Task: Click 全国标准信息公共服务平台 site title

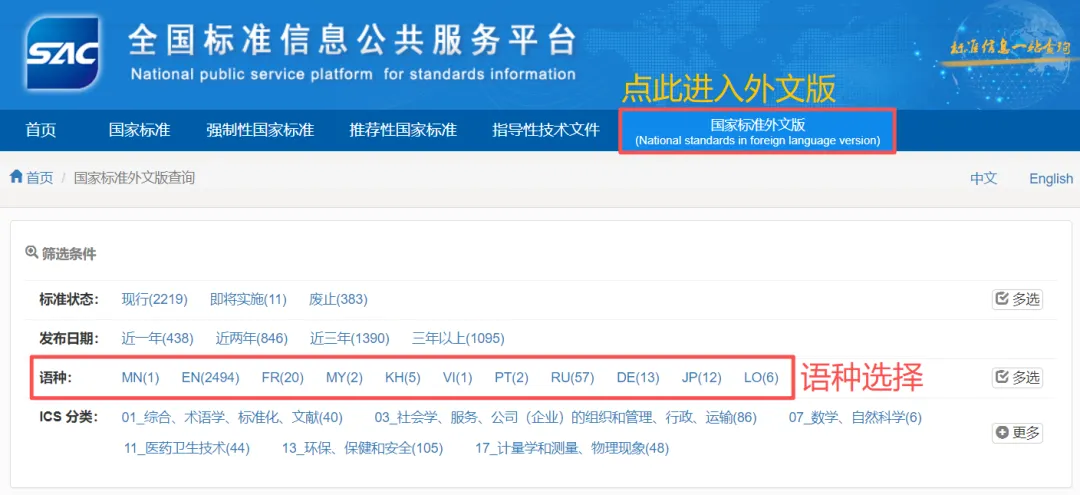Action: click(x=351, y=41)
